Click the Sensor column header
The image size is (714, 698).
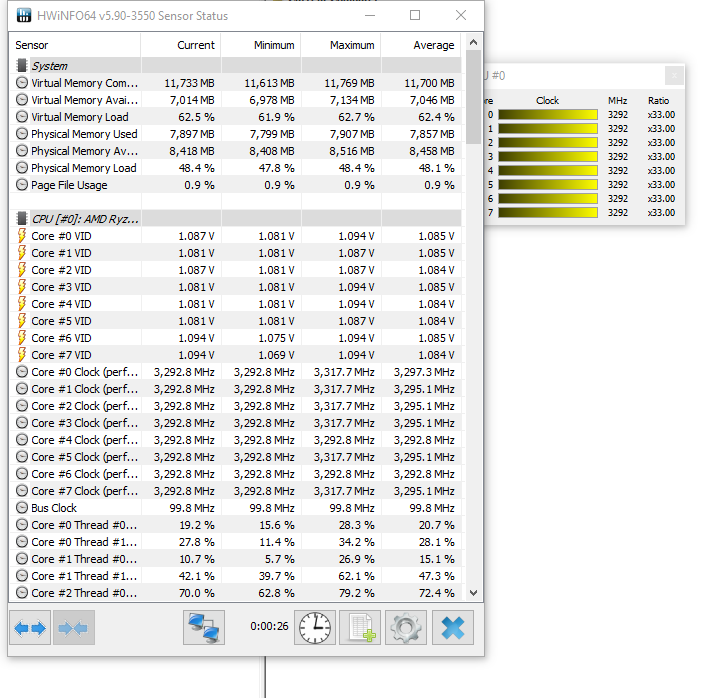(x=75, y=45)
